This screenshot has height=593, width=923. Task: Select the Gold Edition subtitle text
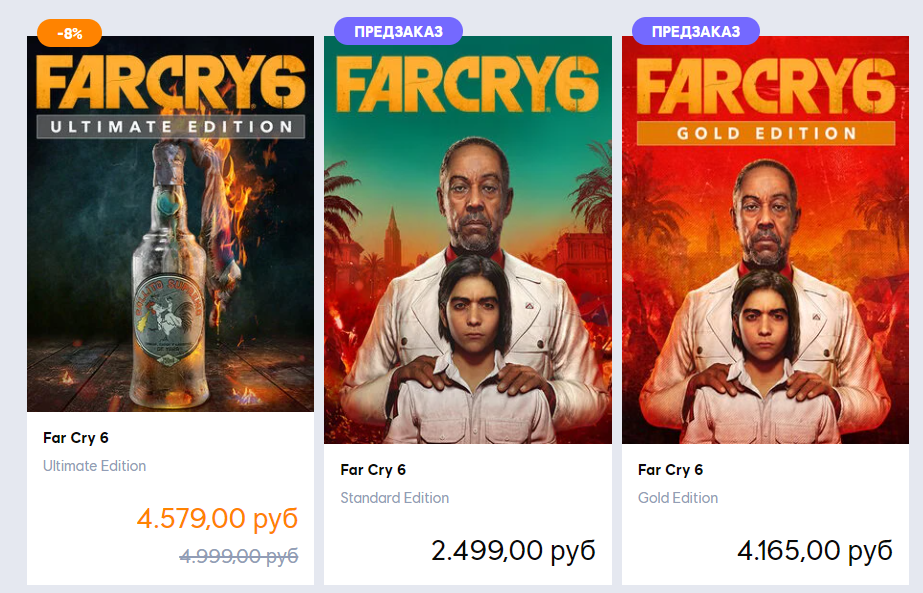click(678, 498)
